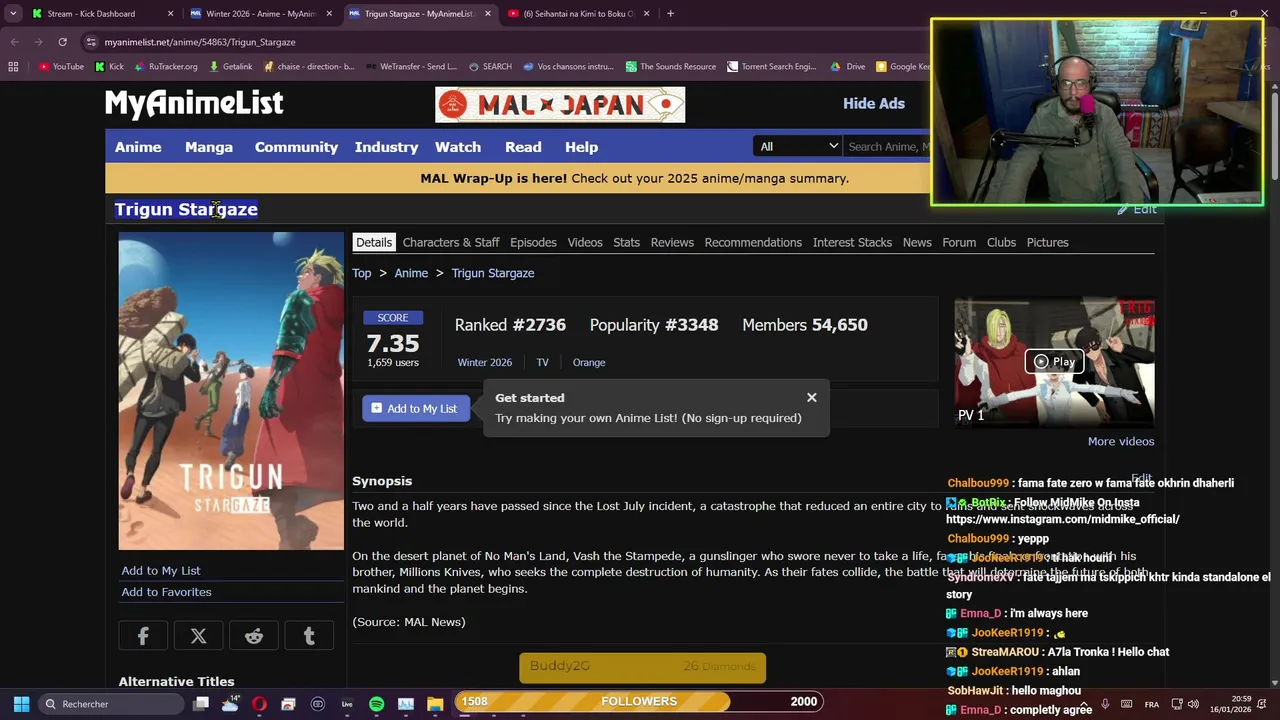Viewport: 1280px width, 720px height.
Task: Close the Trigun Stargaze tab
Action: click(x=488, y=14)
